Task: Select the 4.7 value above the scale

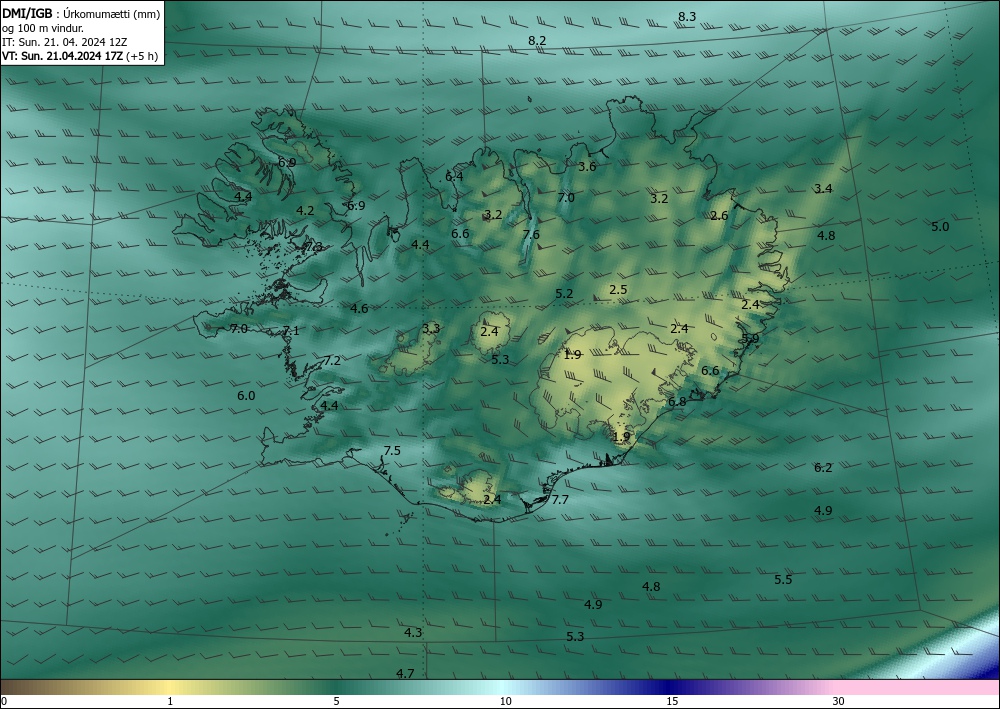Action: point(405,673)
